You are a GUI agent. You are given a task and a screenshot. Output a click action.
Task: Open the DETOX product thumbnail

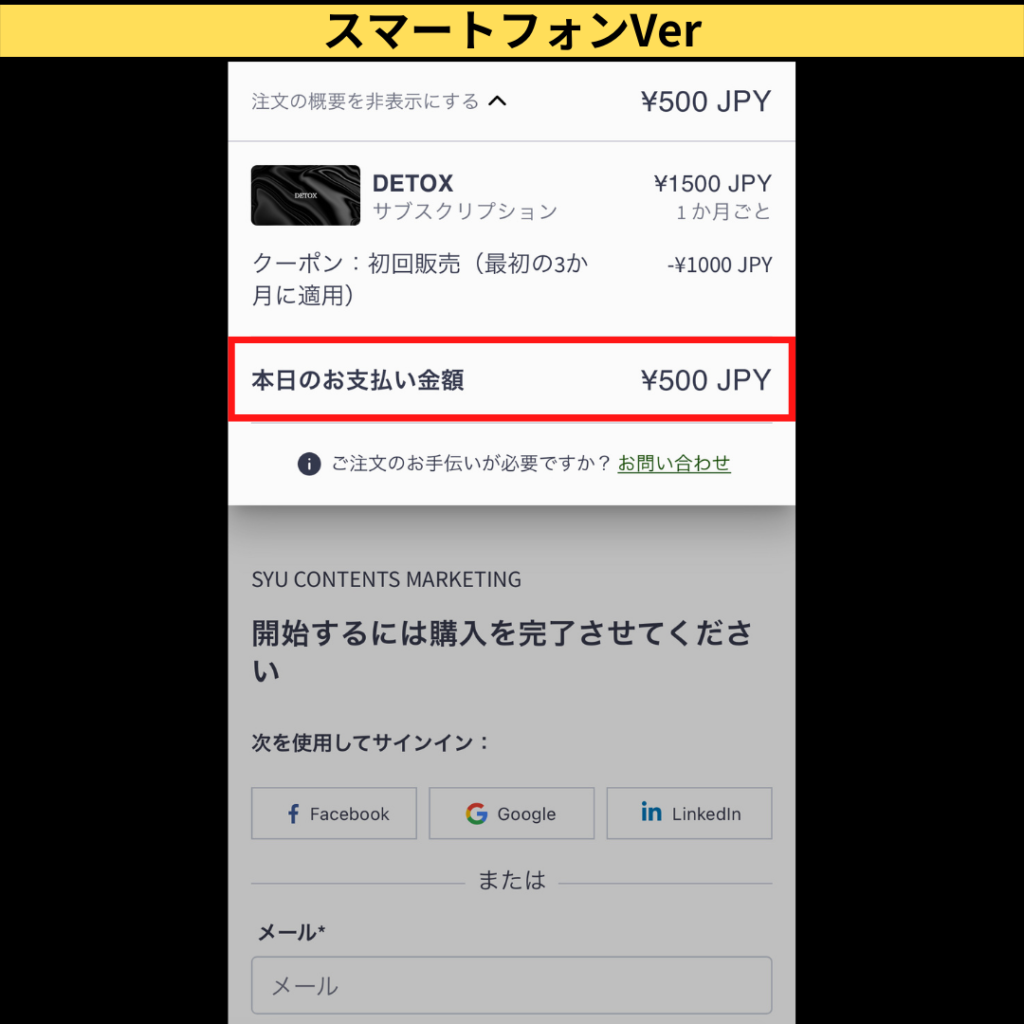tap(306, 195)
